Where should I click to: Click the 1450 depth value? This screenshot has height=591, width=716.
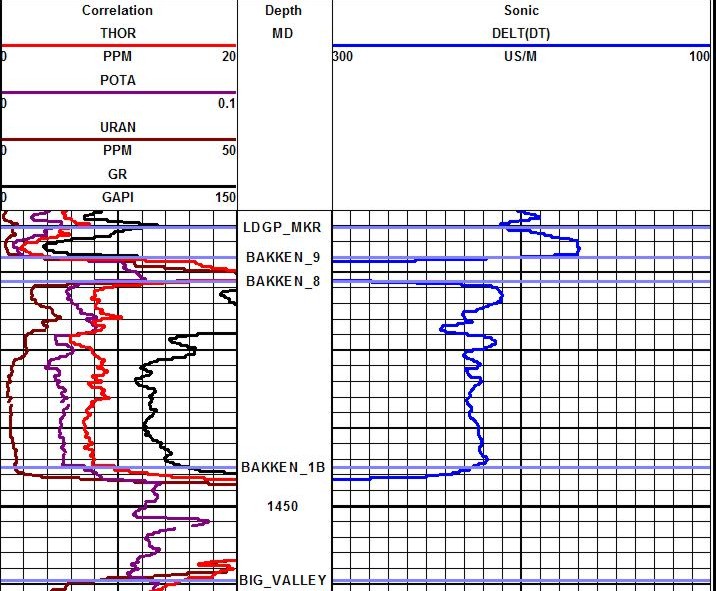click(x=282, y=506)
